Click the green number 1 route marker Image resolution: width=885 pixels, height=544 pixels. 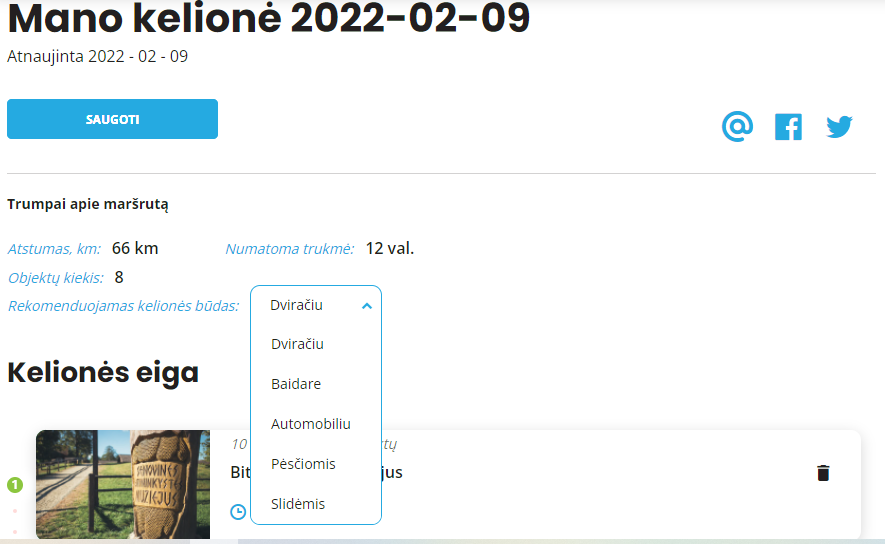[15, 485]
